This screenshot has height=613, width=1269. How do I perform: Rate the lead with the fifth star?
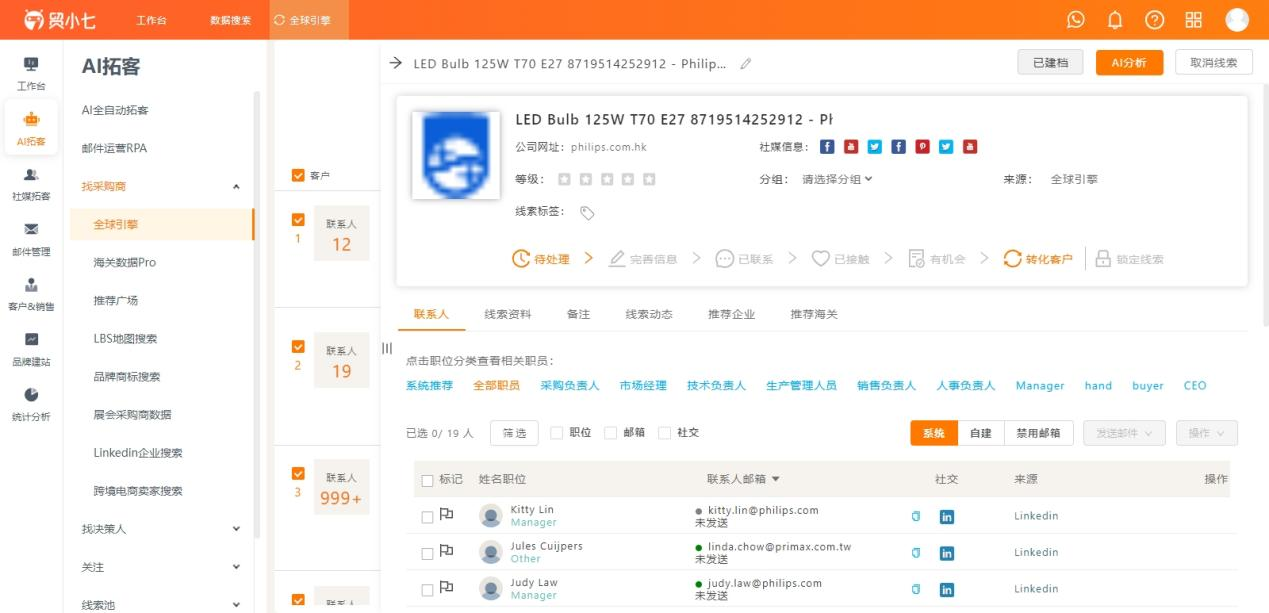point(649,179)
